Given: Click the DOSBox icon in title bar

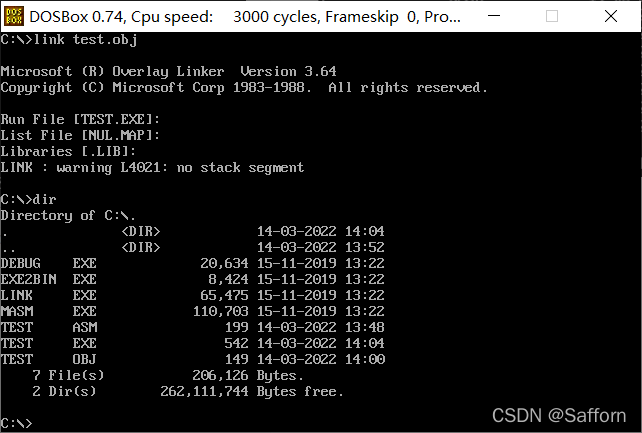Looking at the screenshot, I should 14,16.
